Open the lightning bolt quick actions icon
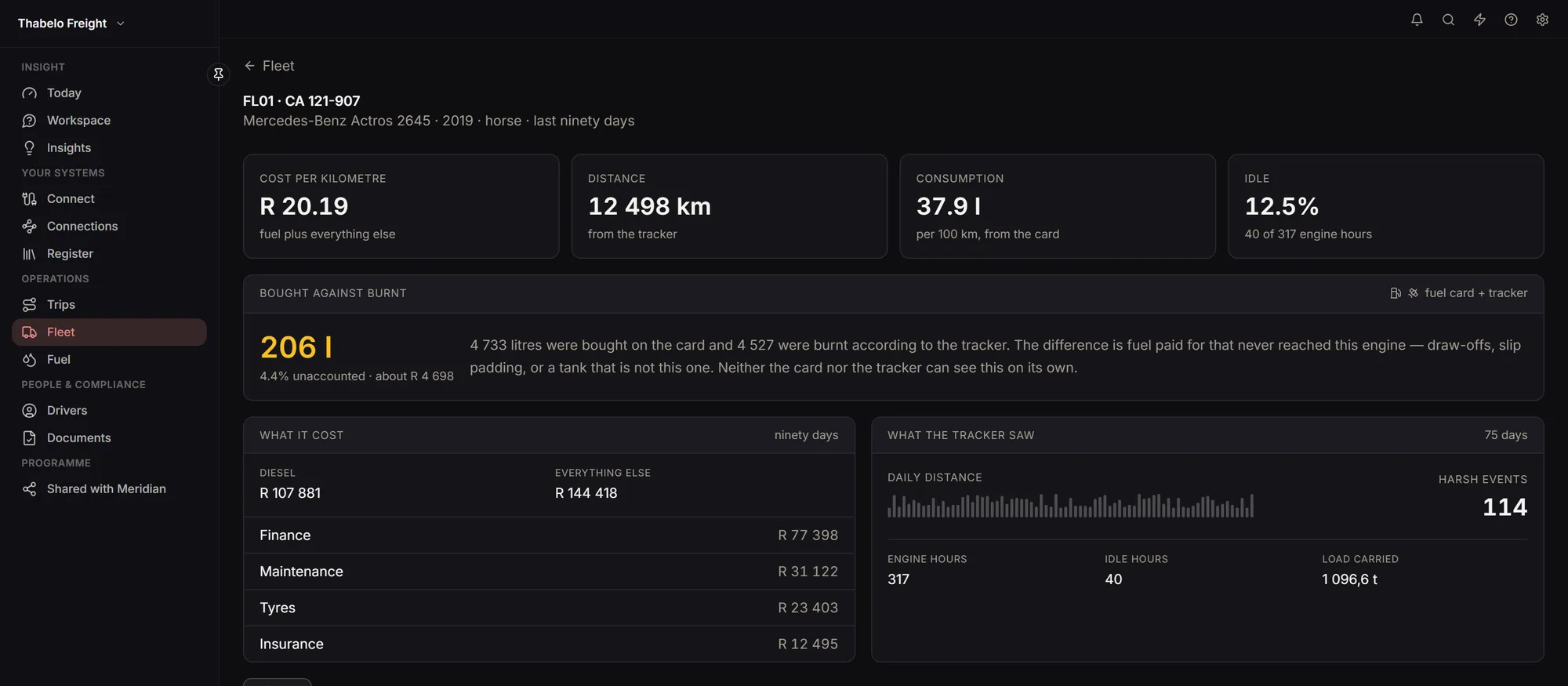1568x686 pixels. pyautogui.click(x=1479, y=20)
